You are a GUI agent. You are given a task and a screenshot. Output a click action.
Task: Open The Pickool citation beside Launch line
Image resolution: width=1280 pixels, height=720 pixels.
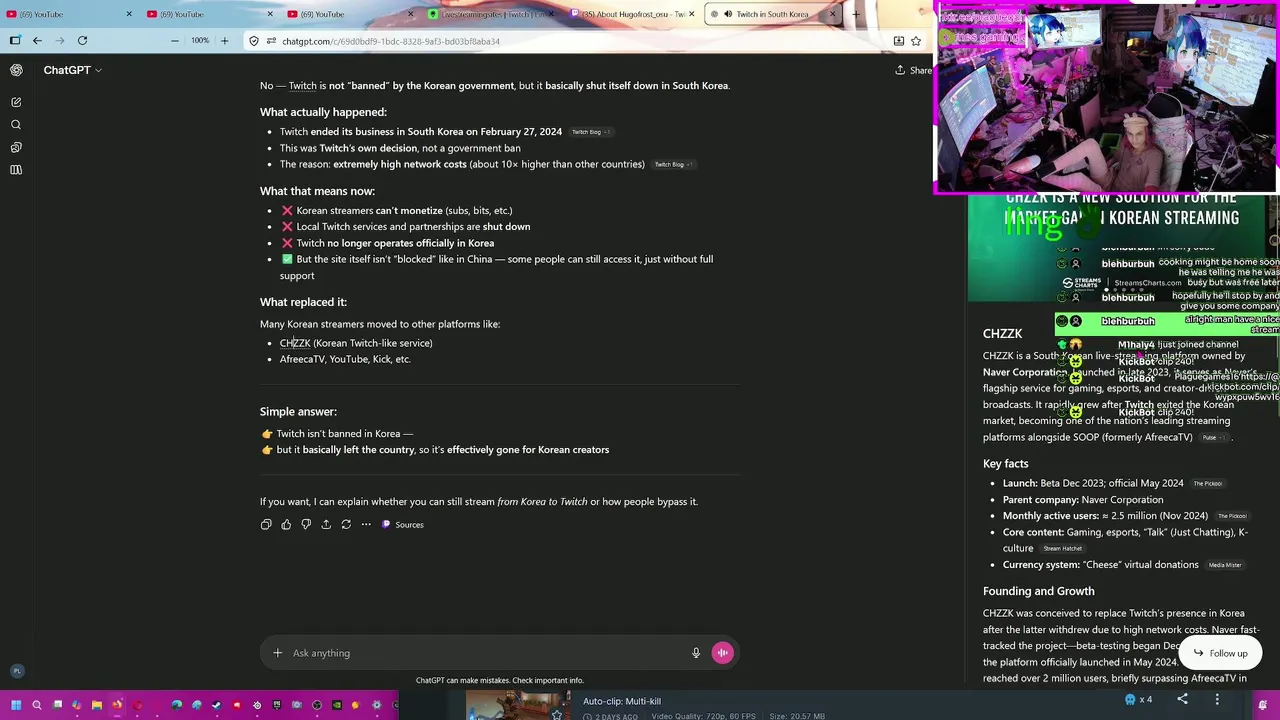pyautogui.click(x=1207, y=484)
